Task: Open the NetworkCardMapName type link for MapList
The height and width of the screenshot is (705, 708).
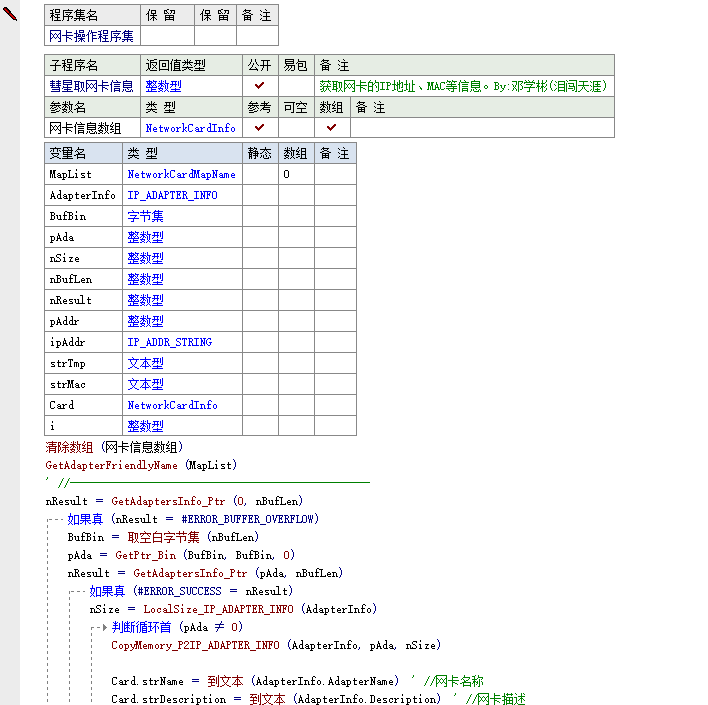Action: [x=181, y=174]
